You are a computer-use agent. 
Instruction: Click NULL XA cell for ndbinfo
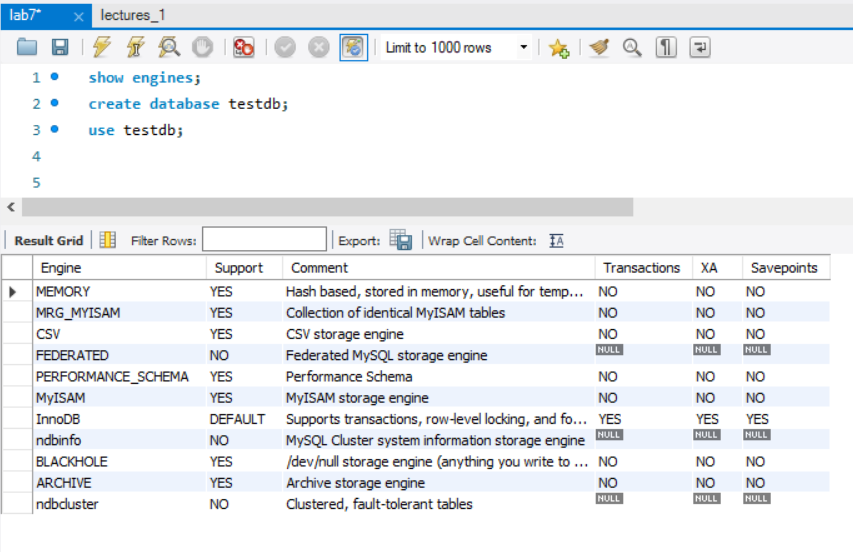(x=718, y=440)
